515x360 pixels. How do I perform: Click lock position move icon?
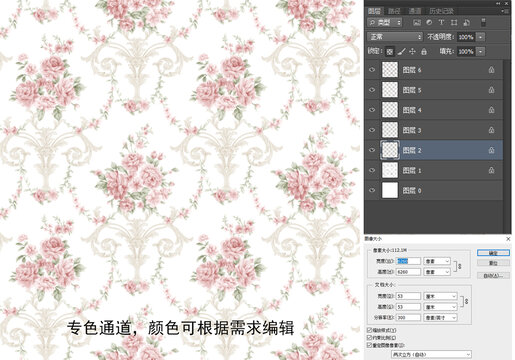412,51
